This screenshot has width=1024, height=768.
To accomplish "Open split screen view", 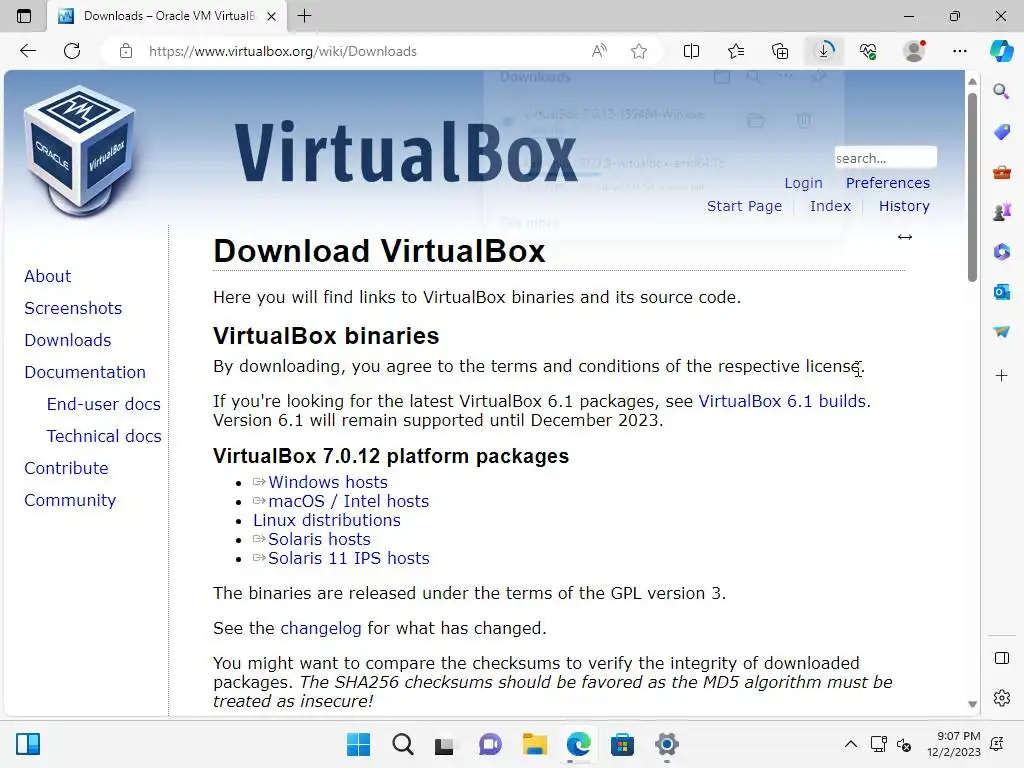I will point(691,51).
